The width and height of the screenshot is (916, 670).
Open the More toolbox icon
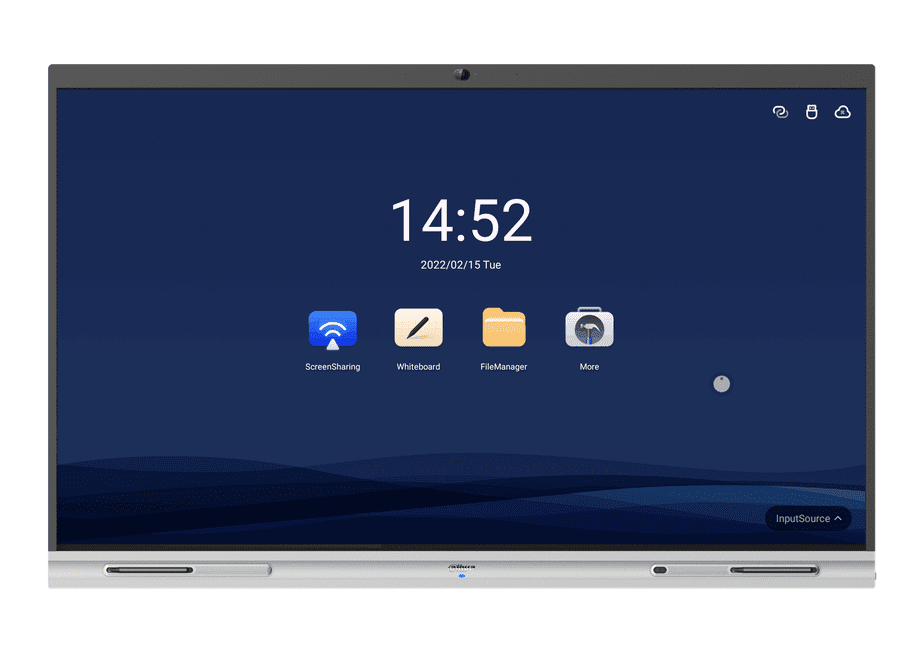(x=589, y=328)
